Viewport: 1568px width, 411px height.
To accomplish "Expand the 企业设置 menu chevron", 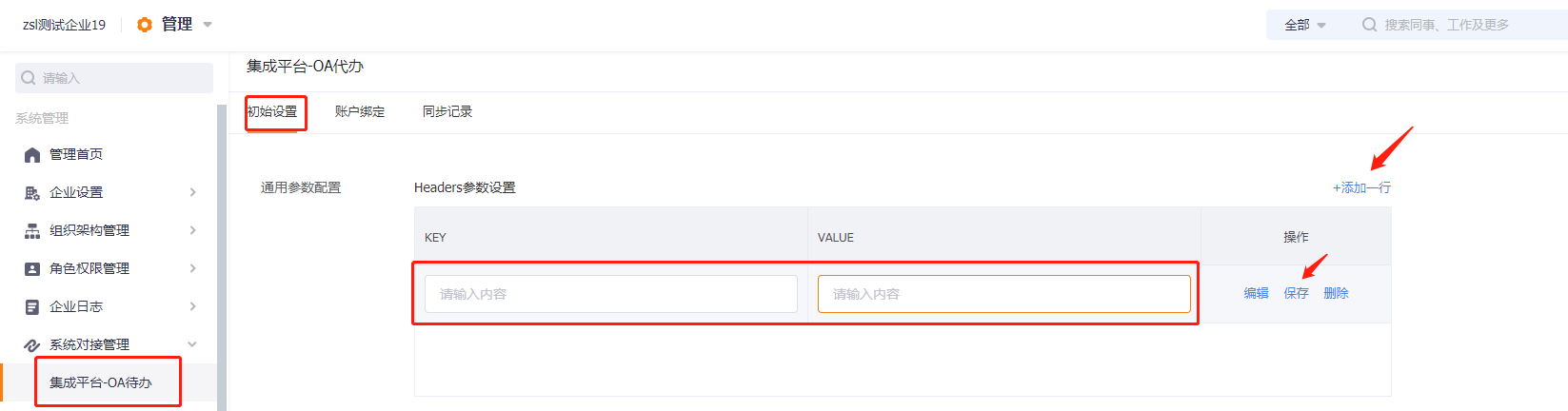I will [x=192, y=192].
